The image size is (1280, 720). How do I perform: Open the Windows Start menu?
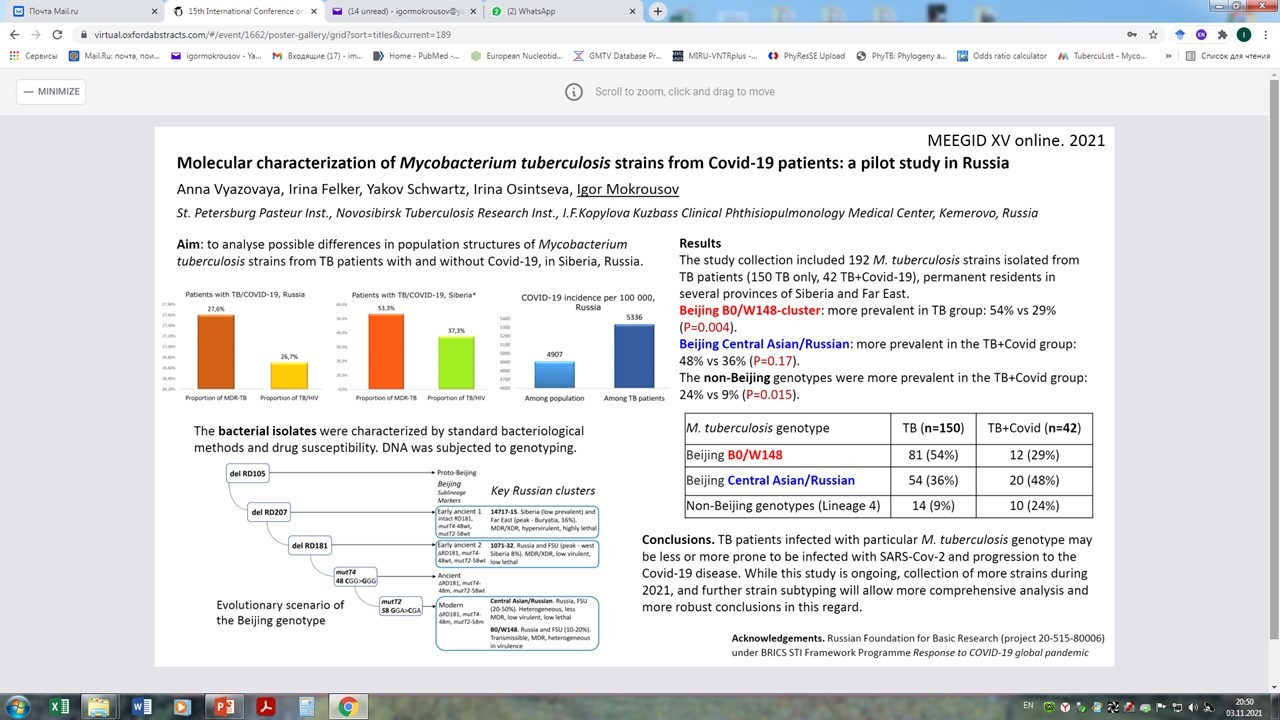pyautogui.click(x=18, y=707)
